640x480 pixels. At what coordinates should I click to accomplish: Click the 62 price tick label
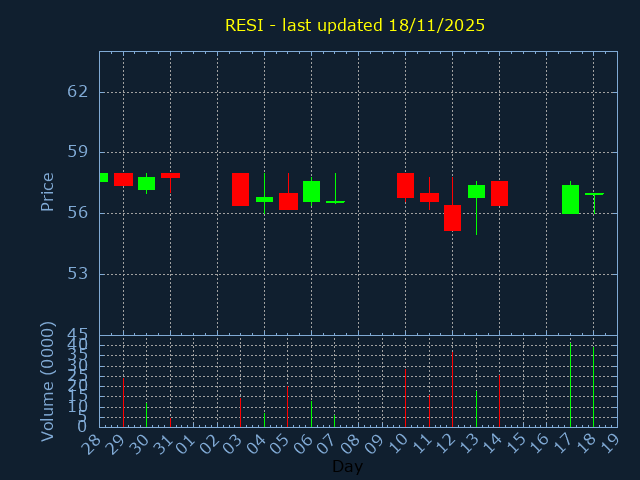77,91
